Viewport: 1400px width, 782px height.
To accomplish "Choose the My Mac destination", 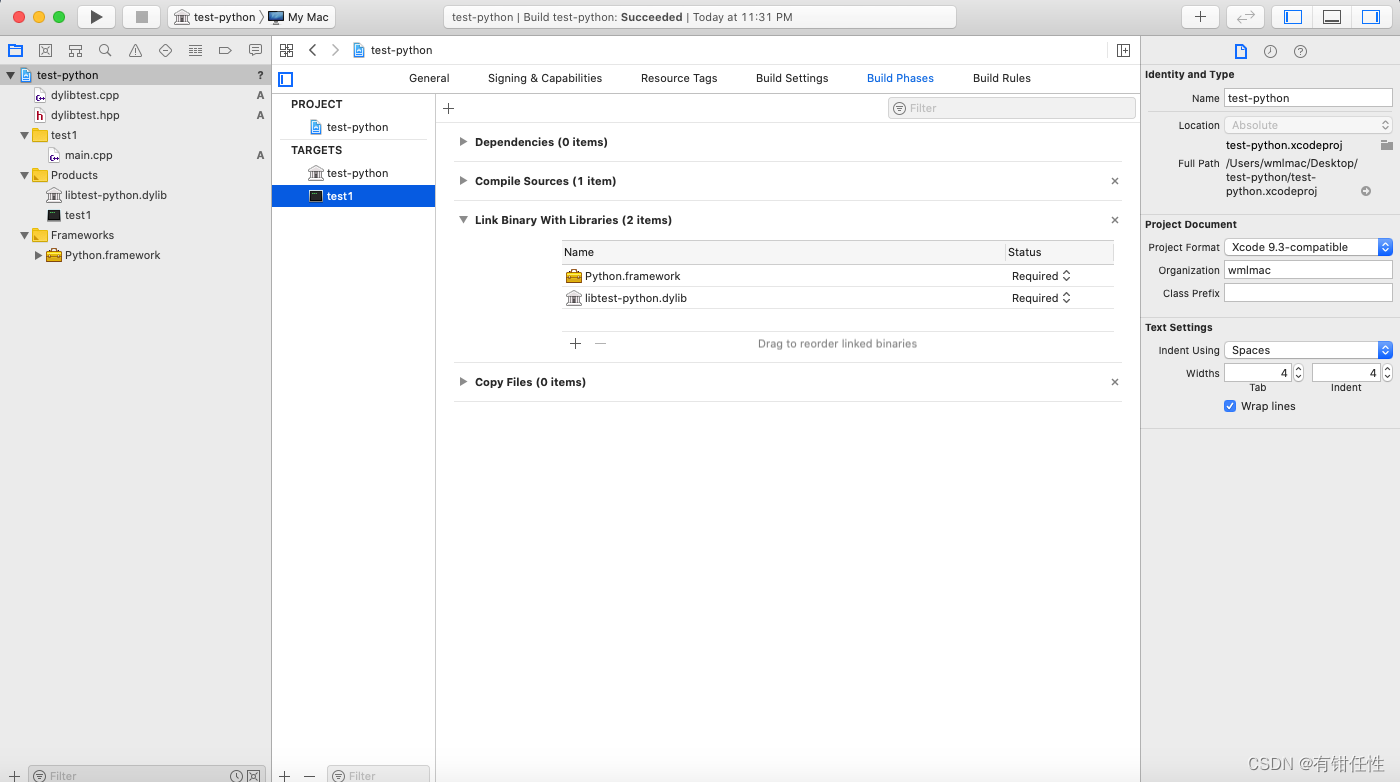I will [x=299, y=17].
